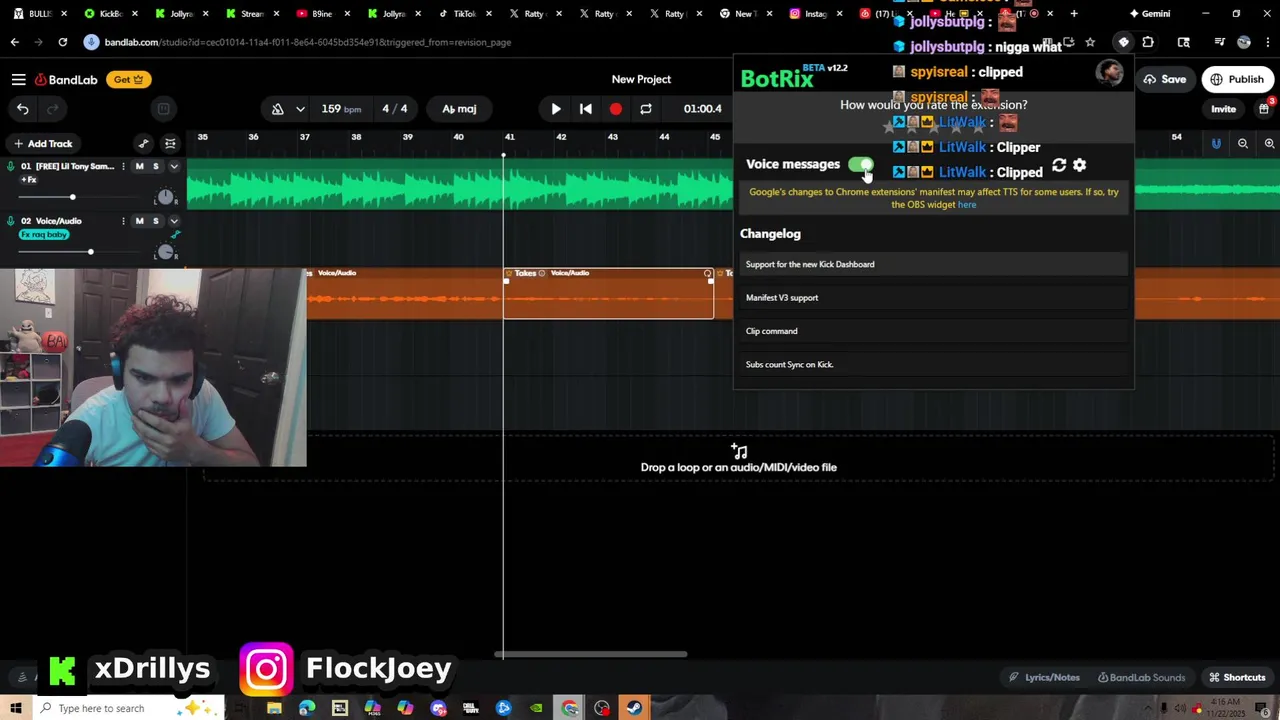Screen dimensions: 1280x720
Task: Open track 02 three-dot menu
Action: tap(124, 221)
